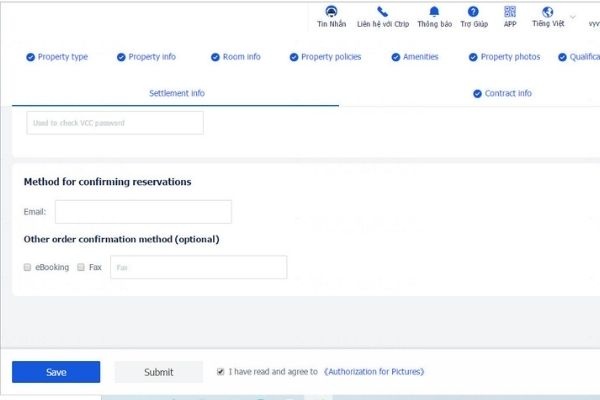
Task: Tick the Fax confirmation checkbox
Action: coord(81,268)
